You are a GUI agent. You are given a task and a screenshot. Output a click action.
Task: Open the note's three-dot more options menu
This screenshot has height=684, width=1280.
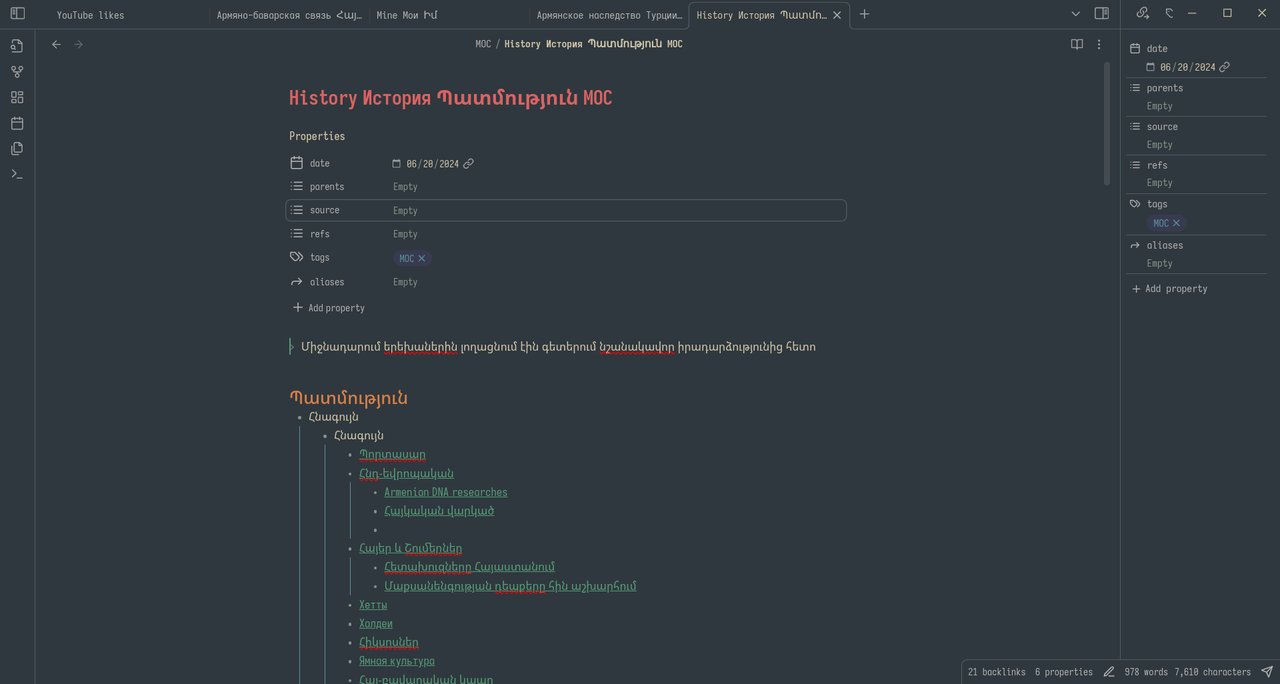pos(1099,44)
